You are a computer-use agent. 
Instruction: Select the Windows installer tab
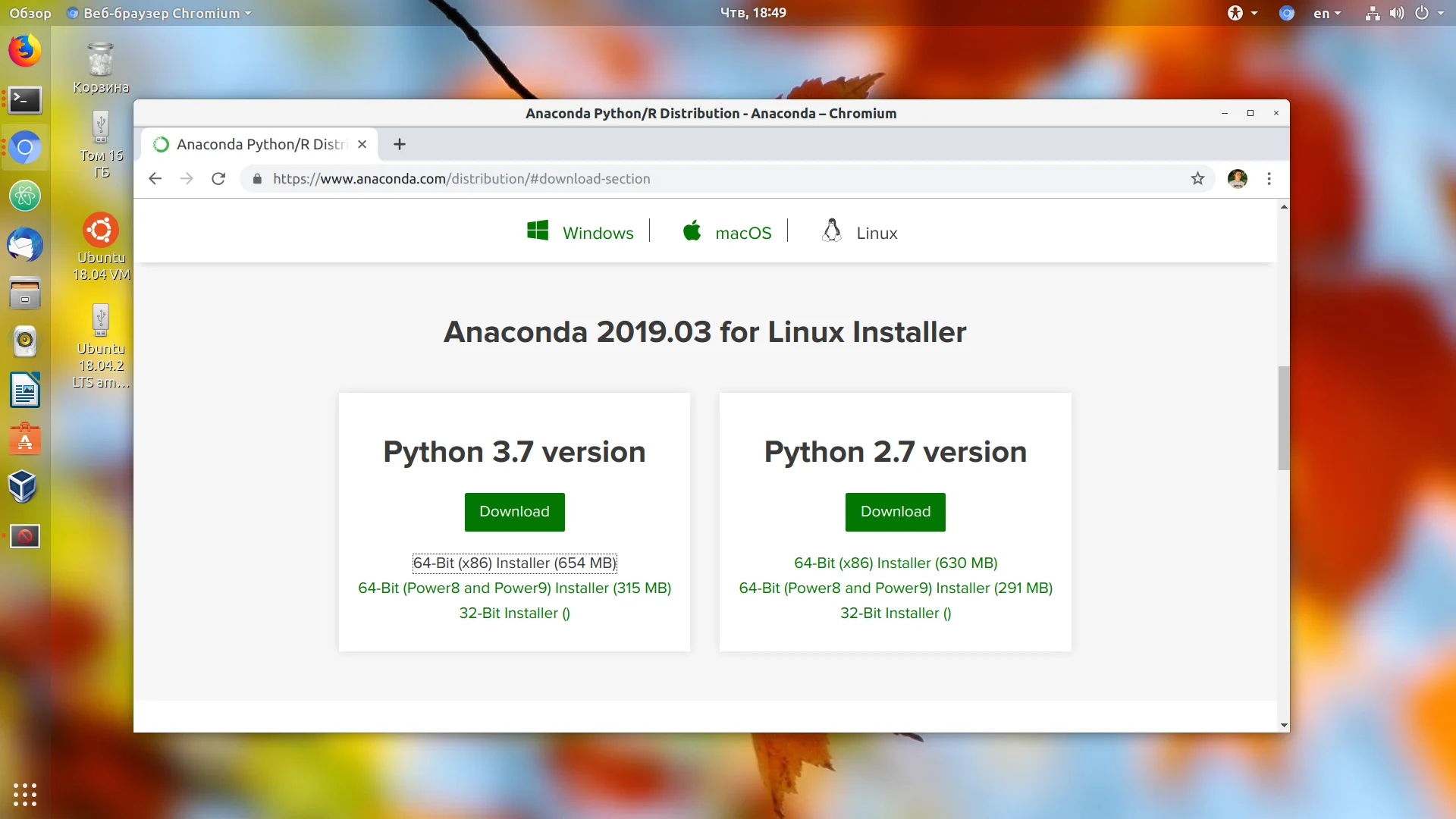pyautogui.click(x=581, y=233)
